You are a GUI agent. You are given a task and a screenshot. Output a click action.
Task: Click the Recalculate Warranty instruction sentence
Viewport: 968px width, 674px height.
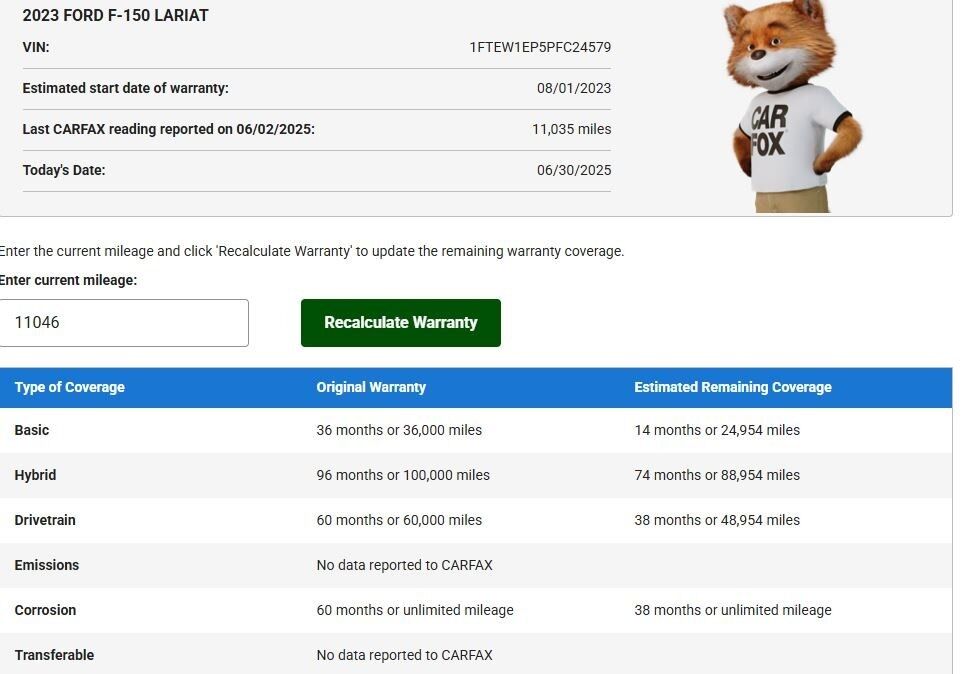(x=312, y=251)
